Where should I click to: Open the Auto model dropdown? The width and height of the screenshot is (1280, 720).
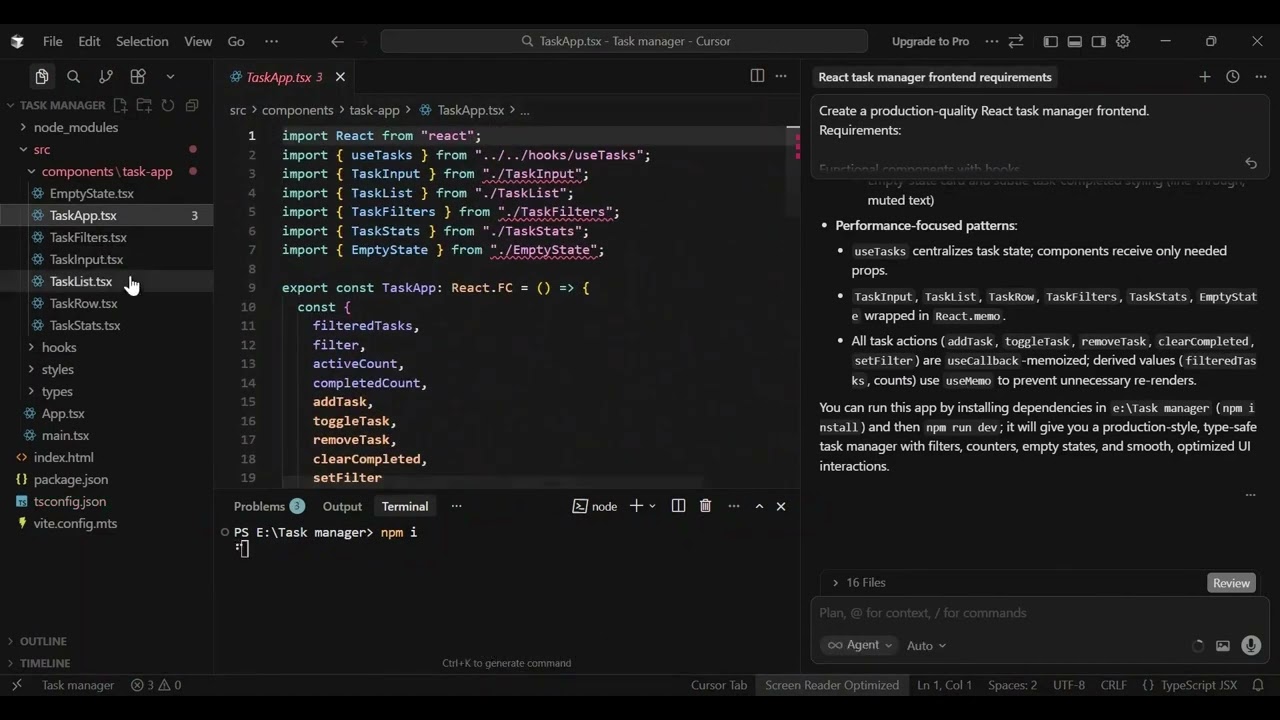pyautogui.click(x=926, y=646)
